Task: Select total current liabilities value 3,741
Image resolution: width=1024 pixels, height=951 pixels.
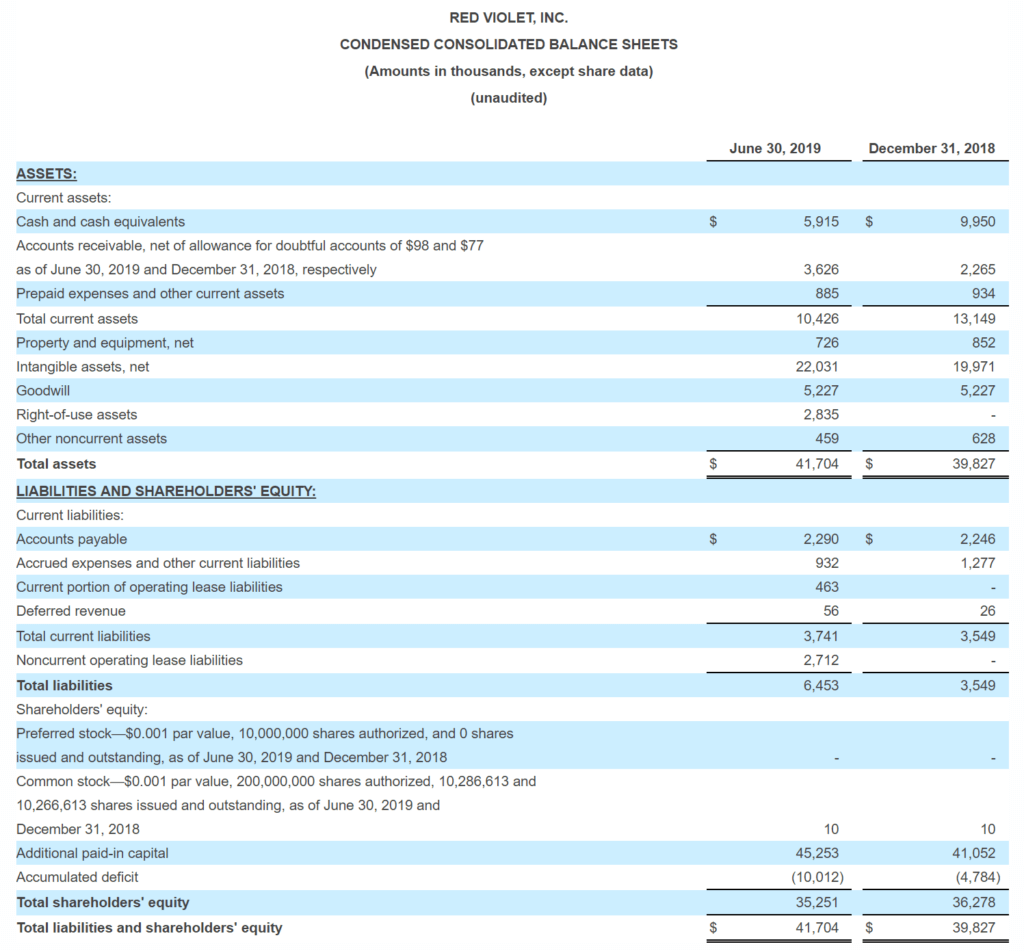Action: tap(821, 637)
